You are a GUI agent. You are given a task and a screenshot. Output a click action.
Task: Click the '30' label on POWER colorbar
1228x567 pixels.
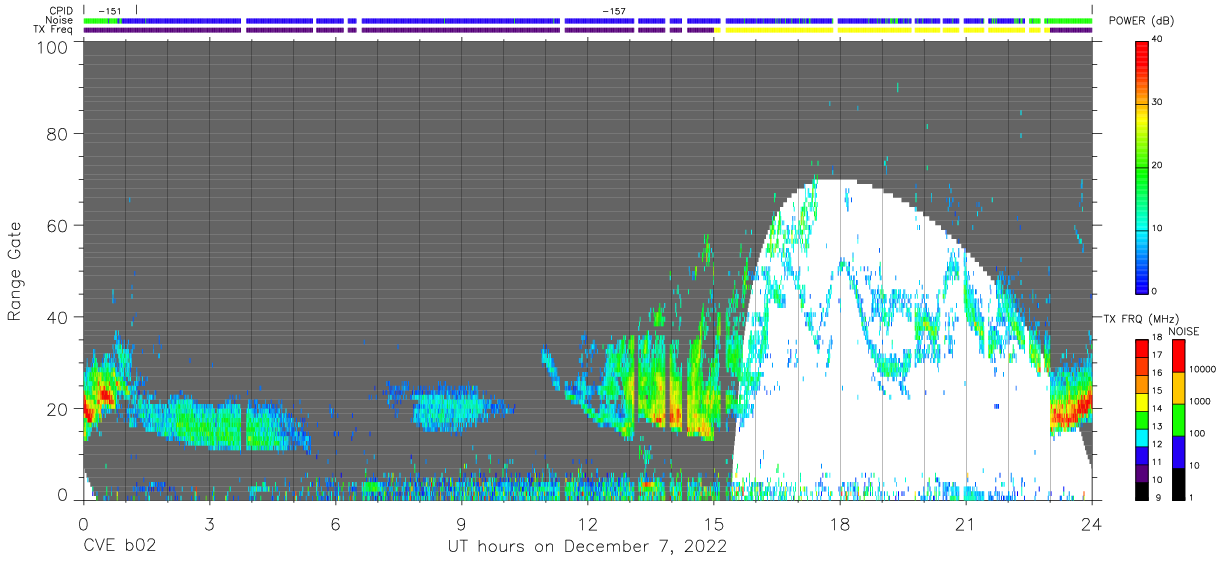tap(1158, 102)
